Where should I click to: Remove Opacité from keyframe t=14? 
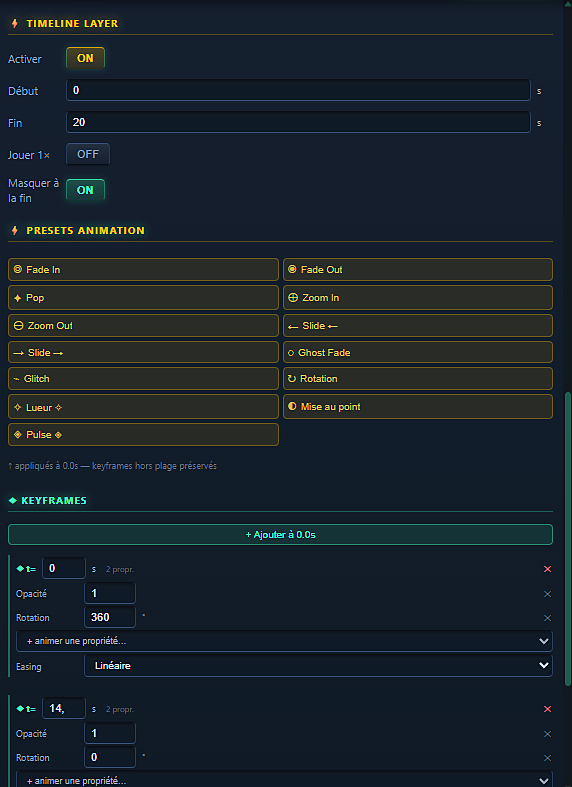click(547, 734)
